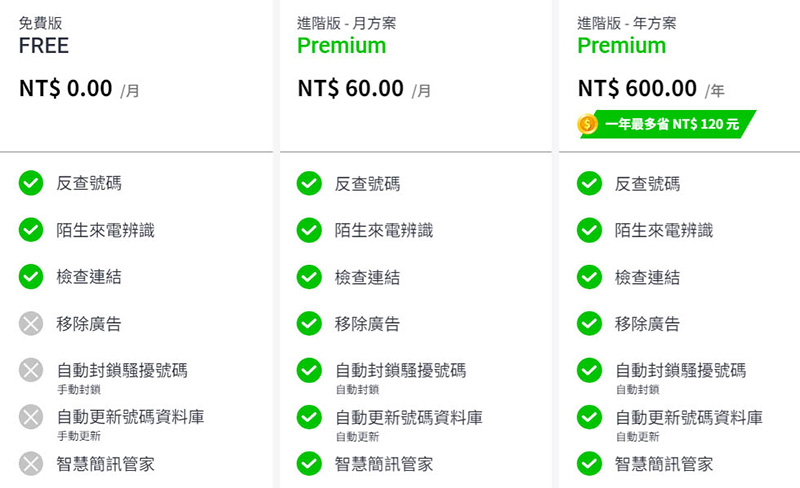Click gray X icon beside 智慧簡訊管家 in FREE plan
Viewport: 800px width, 488px height.
[31, 464]
